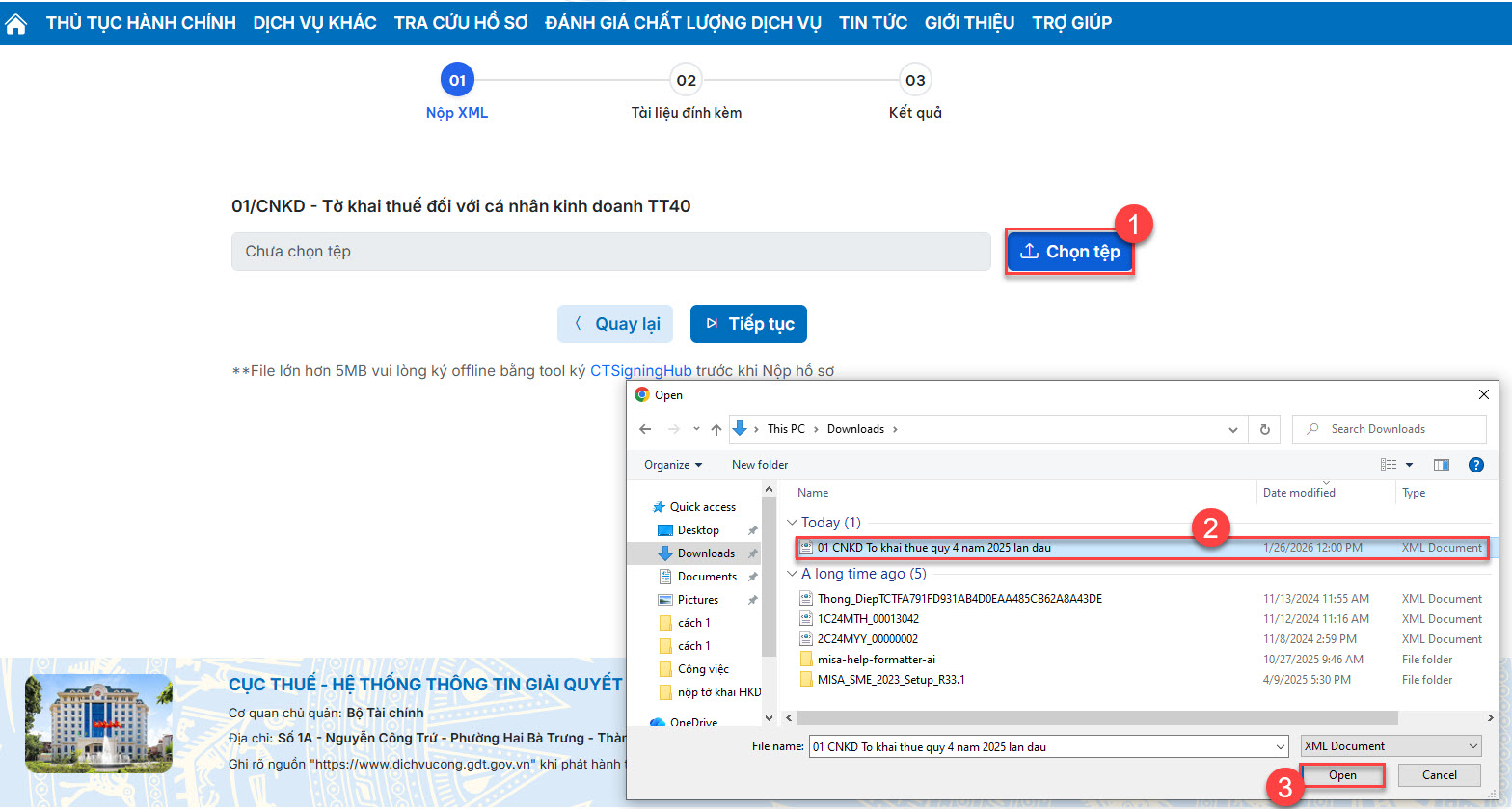Expand the Organize menu

point(672,465)
